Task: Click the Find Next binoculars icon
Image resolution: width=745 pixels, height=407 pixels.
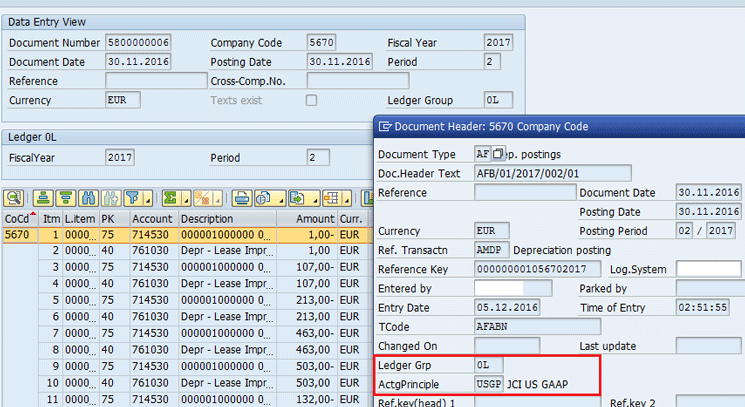Action: coord(110,197)
